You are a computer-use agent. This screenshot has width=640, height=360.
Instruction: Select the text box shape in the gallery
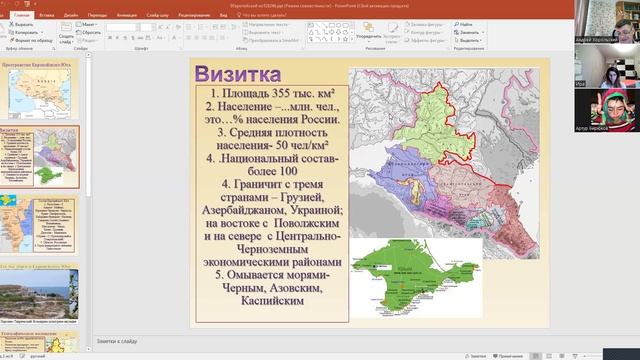(x=311, y=25)
